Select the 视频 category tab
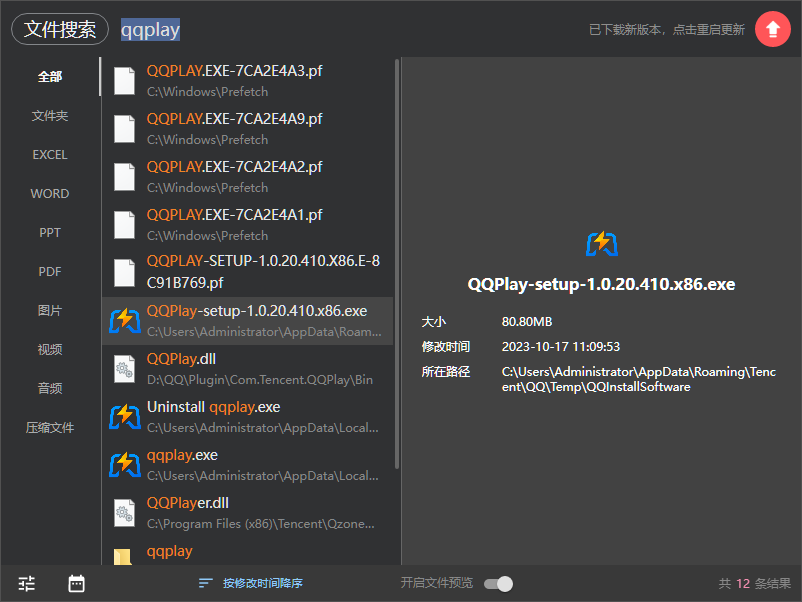The width and height of the screenshot is (802, 602). click(x=50, y=349)
